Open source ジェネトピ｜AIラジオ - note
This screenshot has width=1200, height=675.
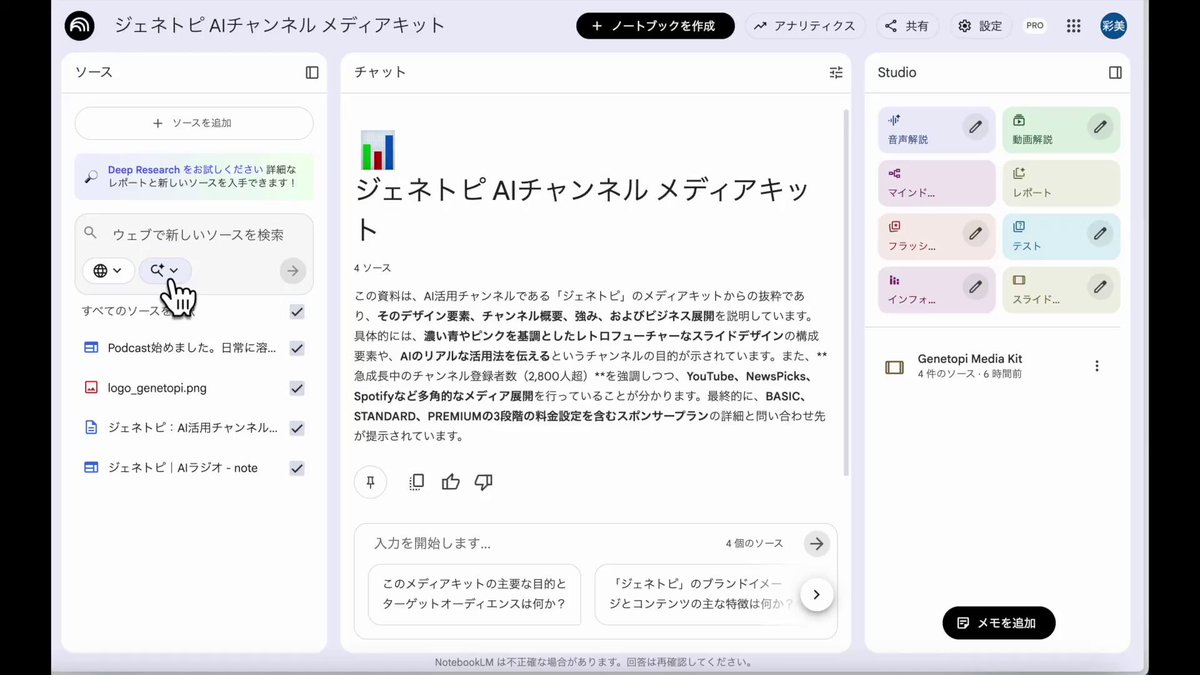tap(183, 468)
